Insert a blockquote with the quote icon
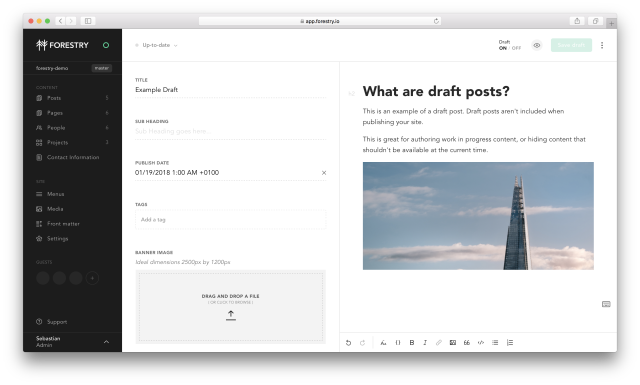Screen dimensions: 640x385 (x=467, y=343)
